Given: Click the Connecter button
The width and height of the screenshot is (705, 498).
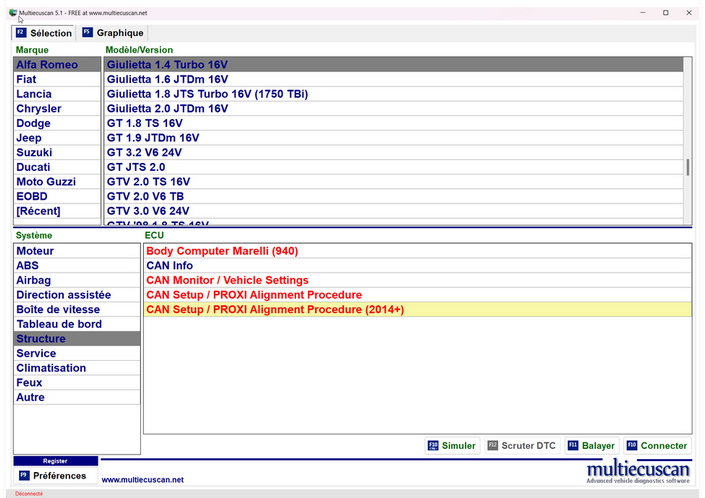Looking at the screenshot, I should (x=657, y=445).
